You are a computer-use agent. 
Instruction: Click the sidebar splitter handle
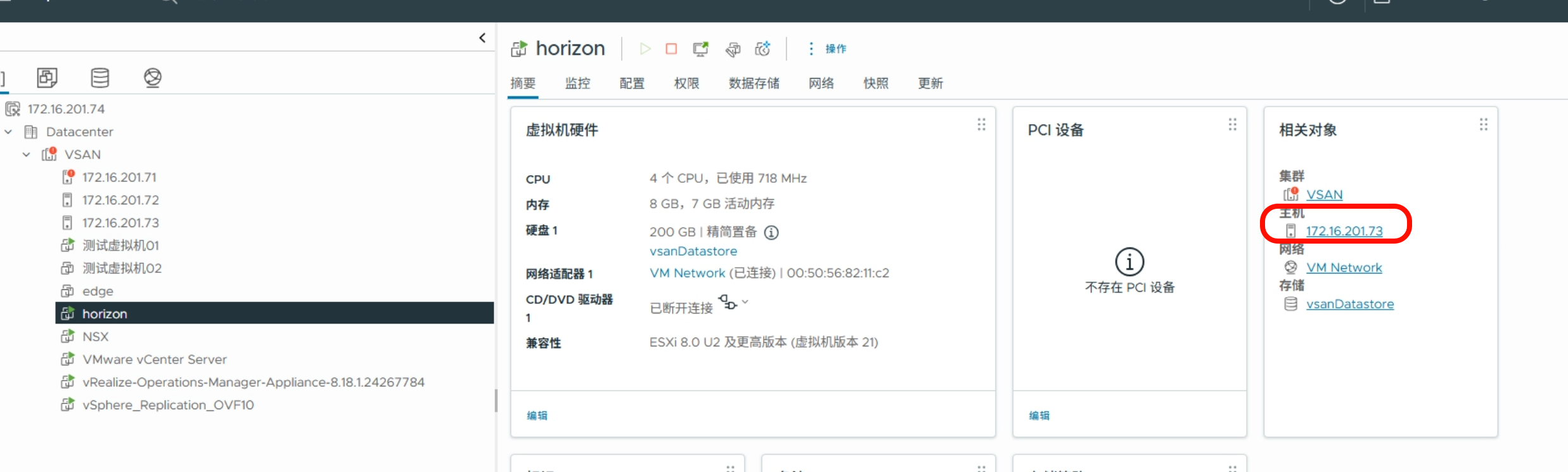496,401
